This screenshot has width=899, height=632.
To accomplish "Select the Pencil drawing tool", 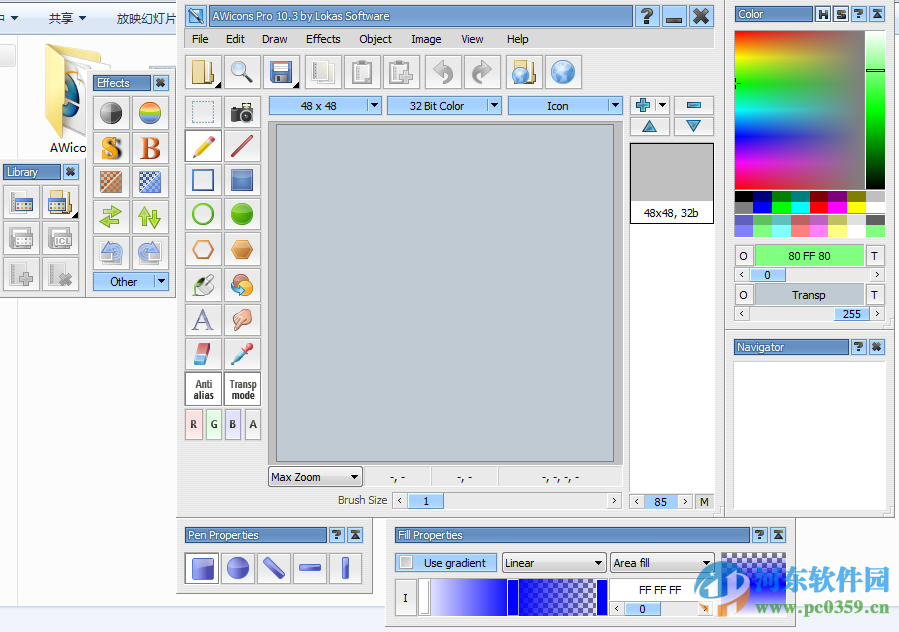I will point(203,146).
